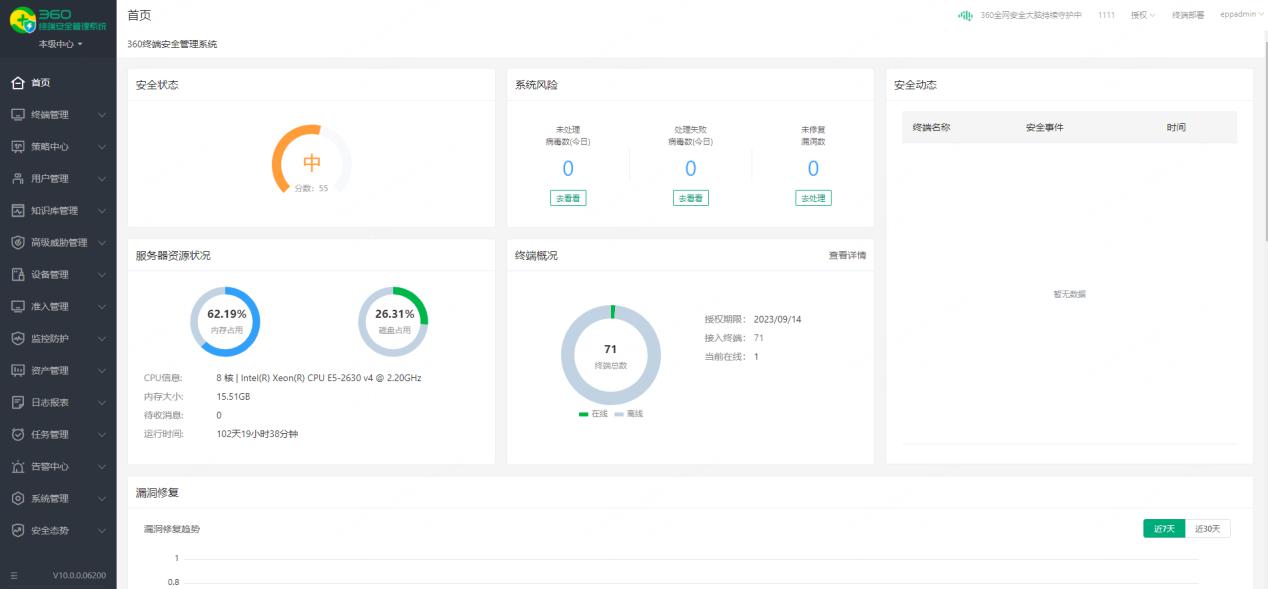Collapse sidebar using the hamburger icon

(14, 576)
